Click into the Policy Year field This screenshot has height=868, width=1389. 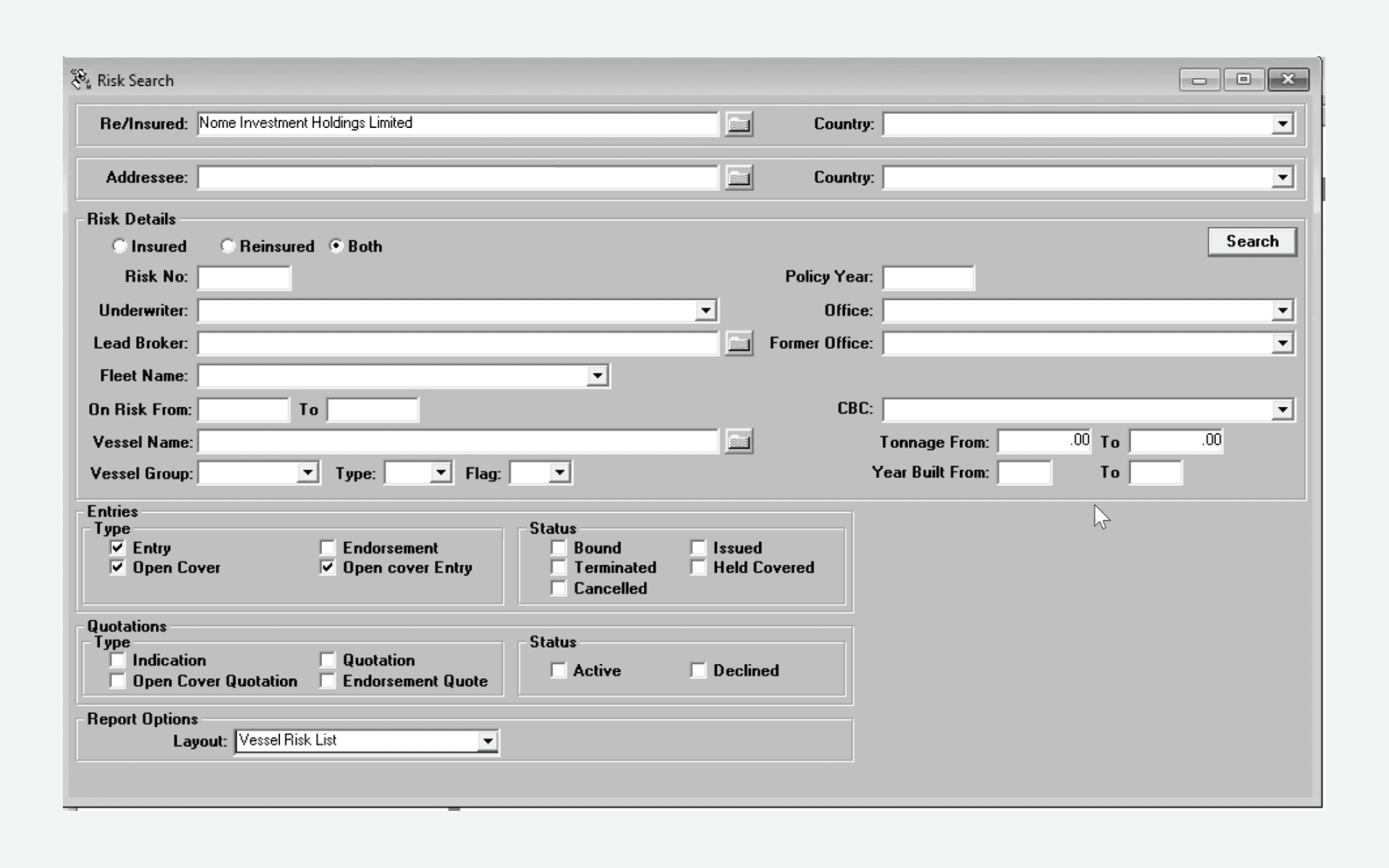point(928,278)
